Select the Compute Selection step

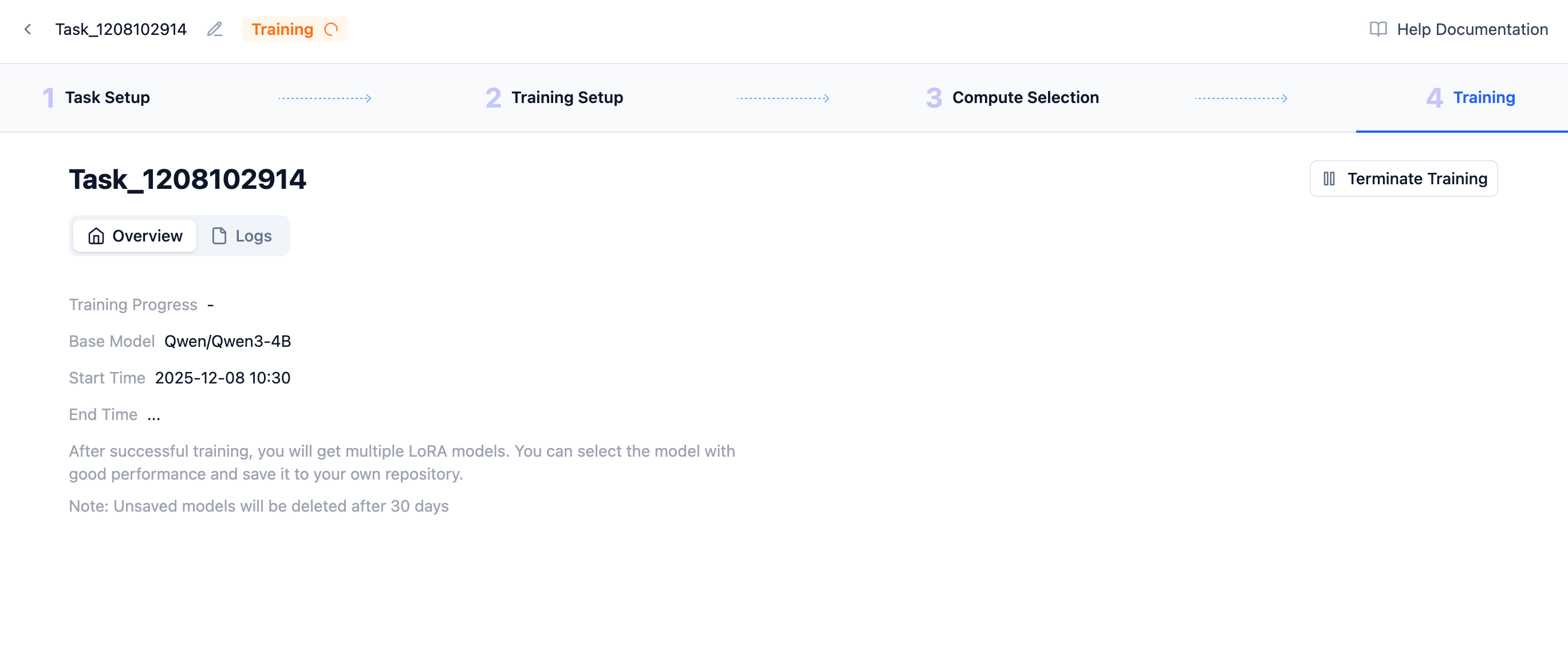pyautogui.click(x=1025, y=97)
